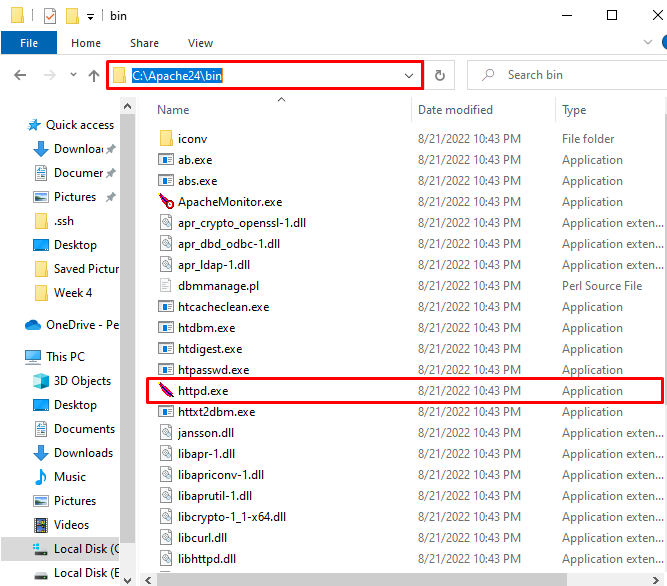The width and height of the screenshot is (667, 586).
Task: Click the Local Disk (E drive icon
Action: coord(41,575)
